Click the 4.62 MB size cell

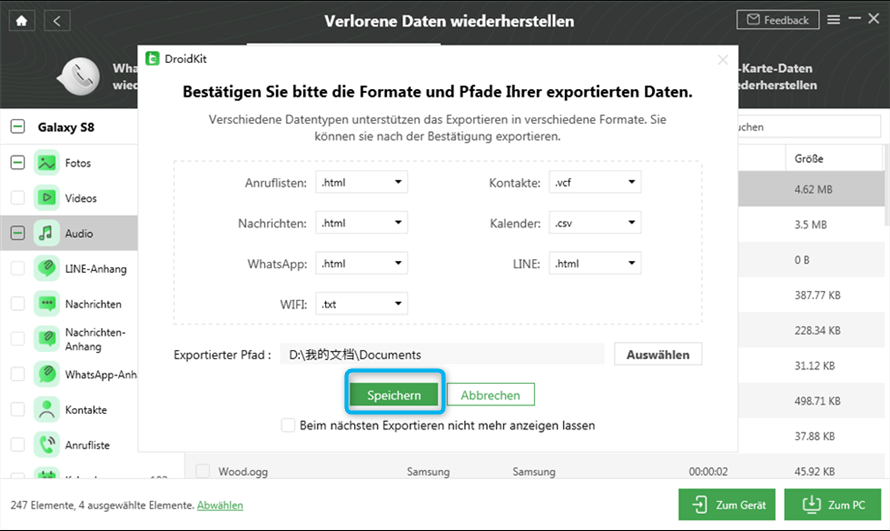point(813,189)
